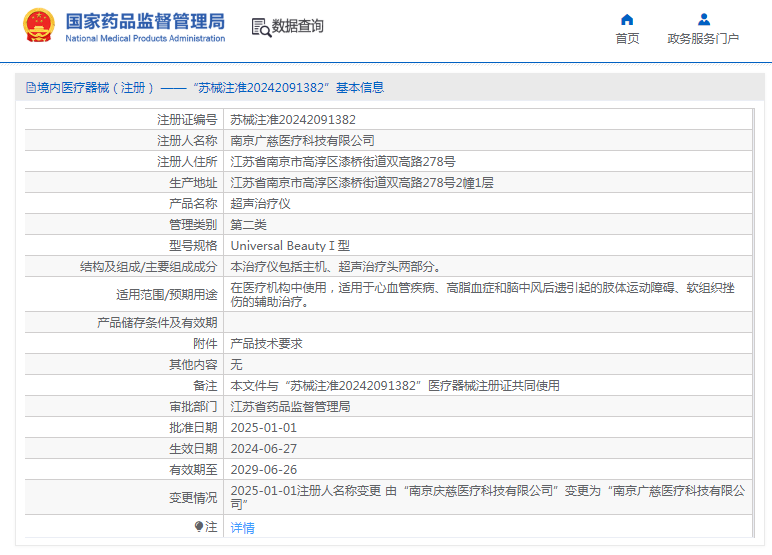Viewport: 772px width, 555px height.
Task: Click the 产品名称 row label
Action: [193, 204]
